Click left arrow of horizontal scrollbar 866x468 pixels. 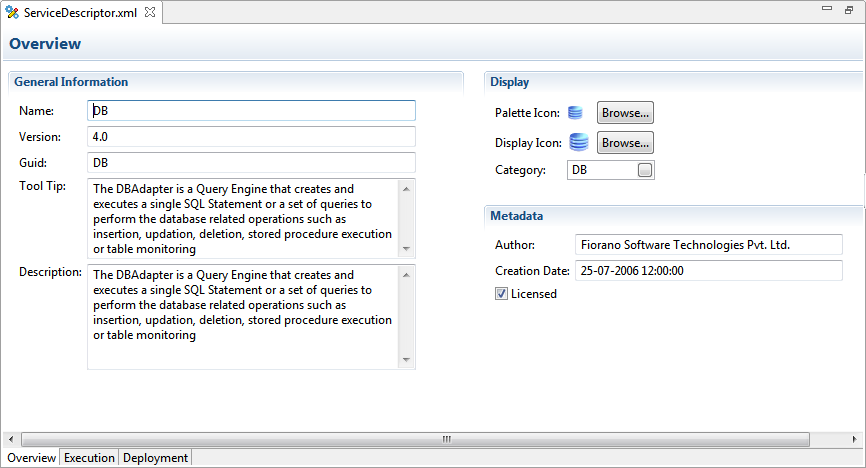(11, 439)
